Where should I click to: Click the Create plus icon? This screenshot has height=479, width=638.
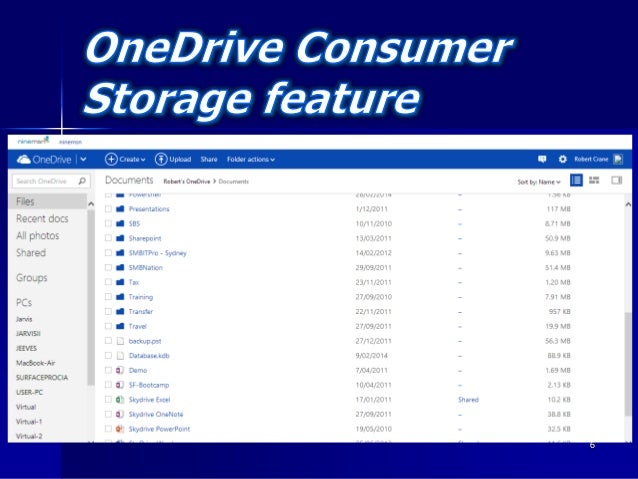pos(111,160)
